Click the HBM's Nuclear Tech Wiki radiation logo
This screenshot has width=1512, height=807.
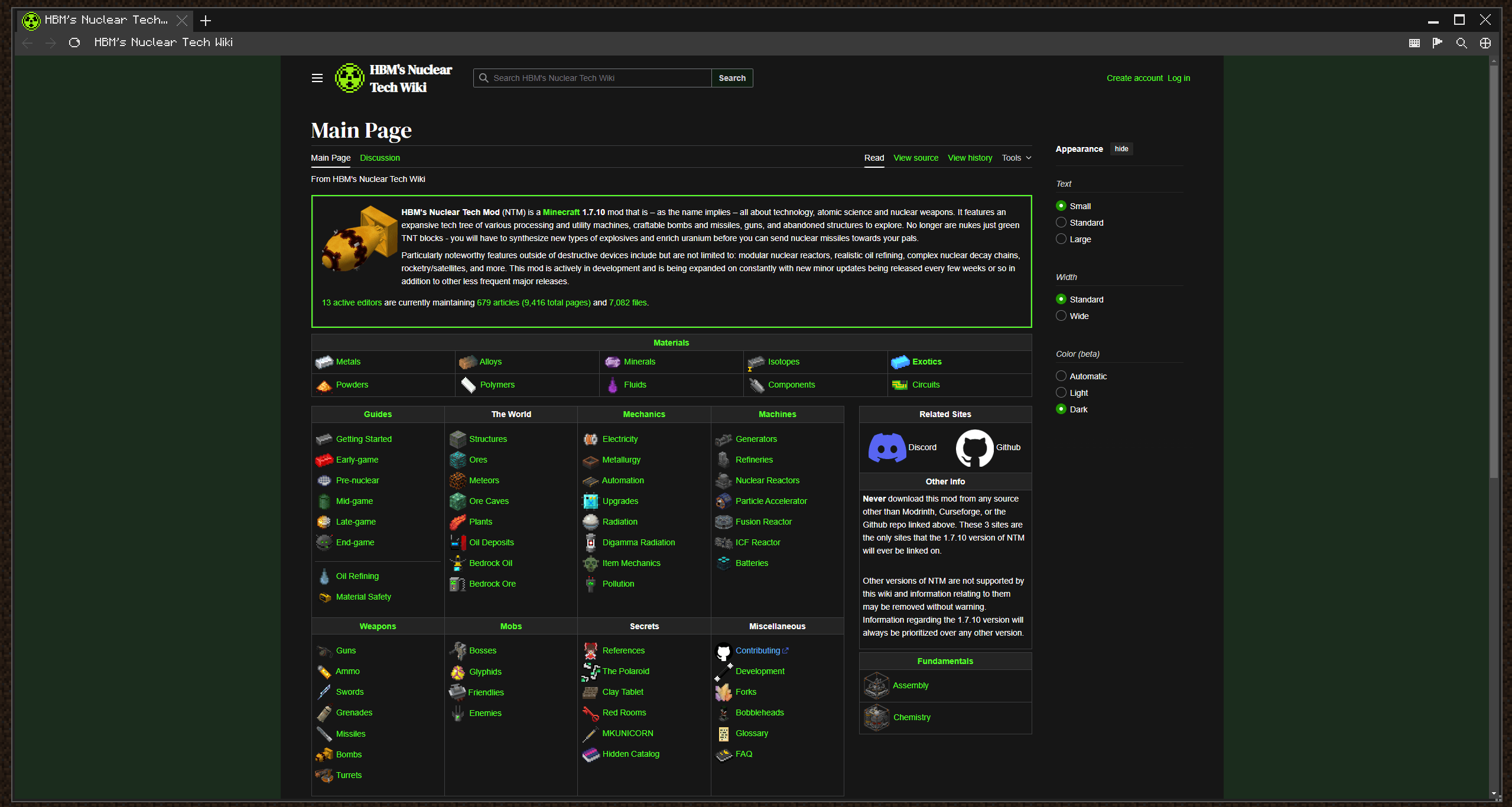[x=350, y=78]
